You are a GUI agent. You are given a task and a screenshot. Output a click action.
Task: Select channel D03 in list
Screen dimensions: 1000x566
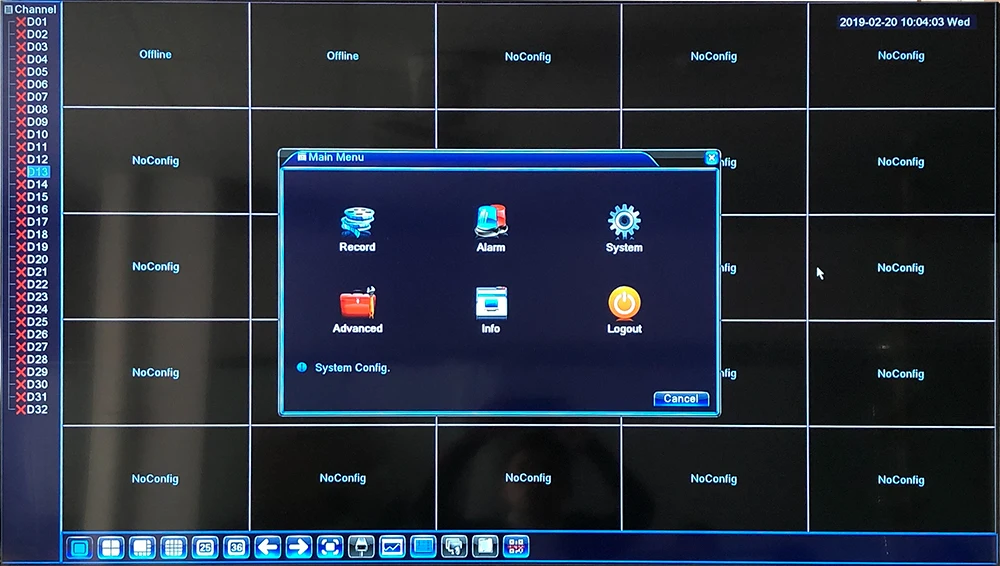[37, 47]
